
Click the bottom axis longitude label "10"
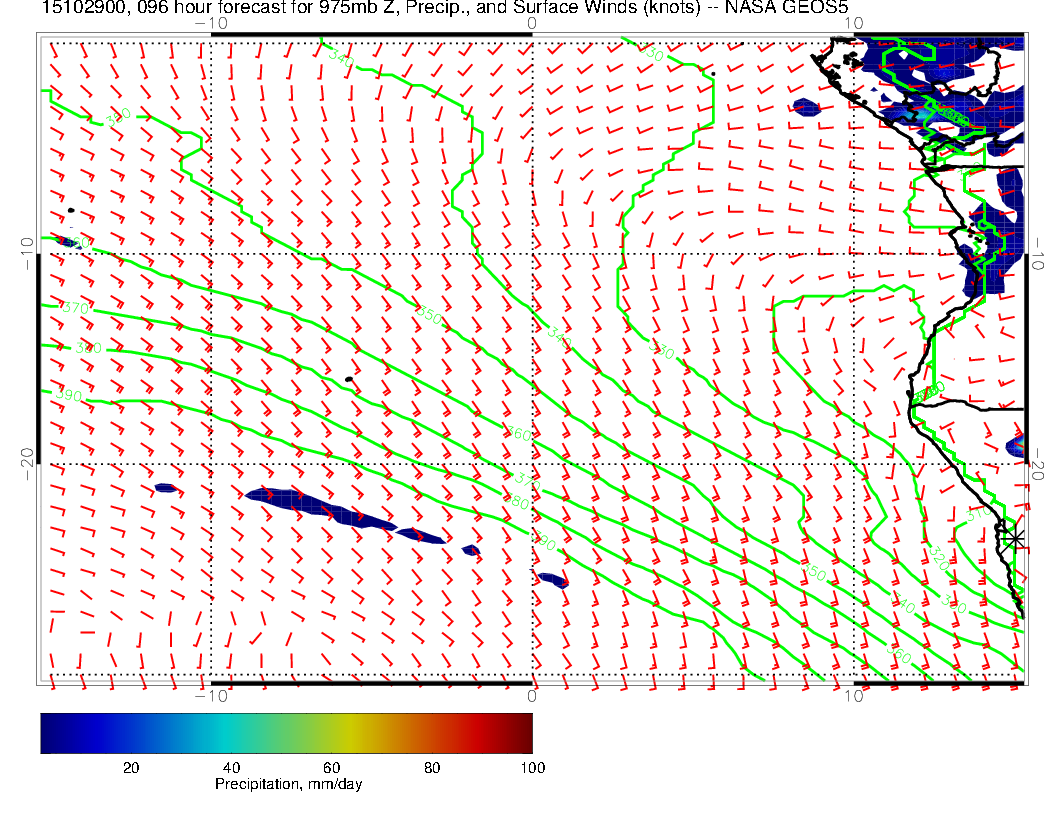pos(853,695)
